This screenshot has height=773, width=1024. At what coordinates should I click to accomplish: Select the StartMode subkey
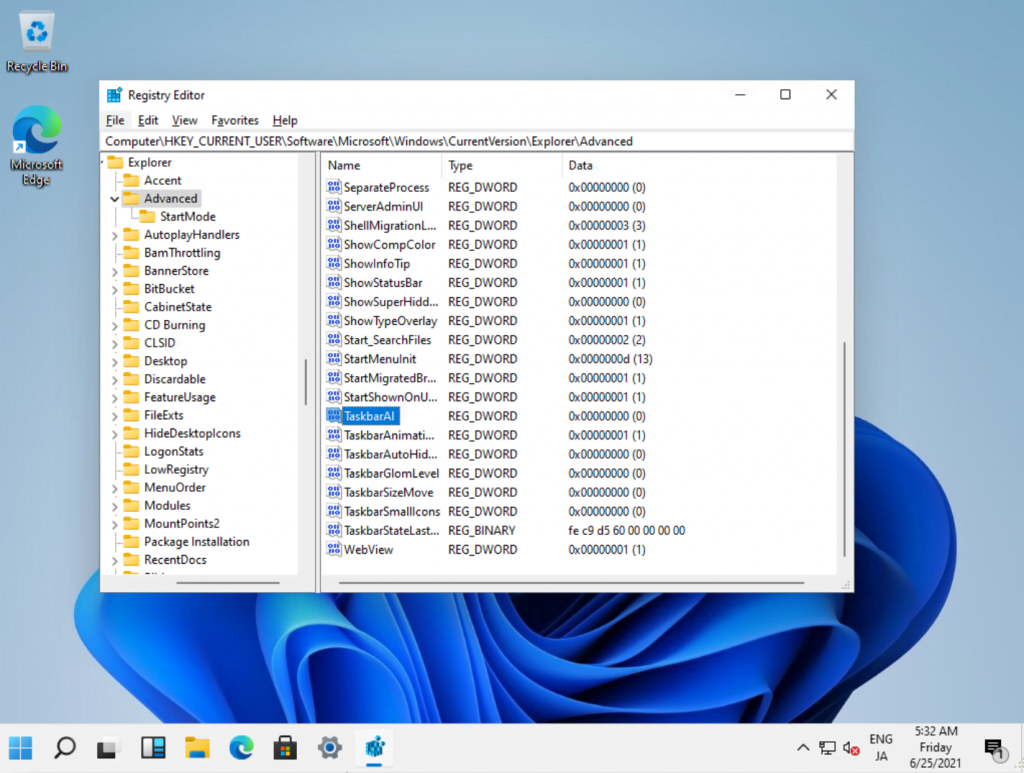(x=187, y=217)
